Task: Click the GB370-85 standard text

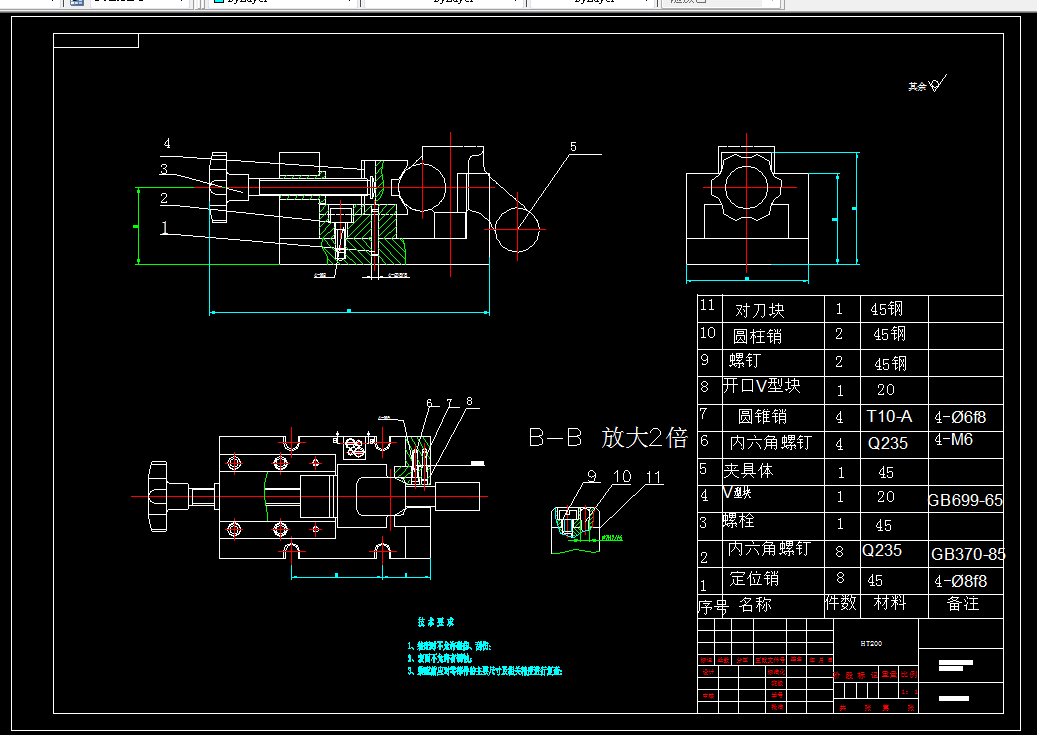Action: (968, 554)
